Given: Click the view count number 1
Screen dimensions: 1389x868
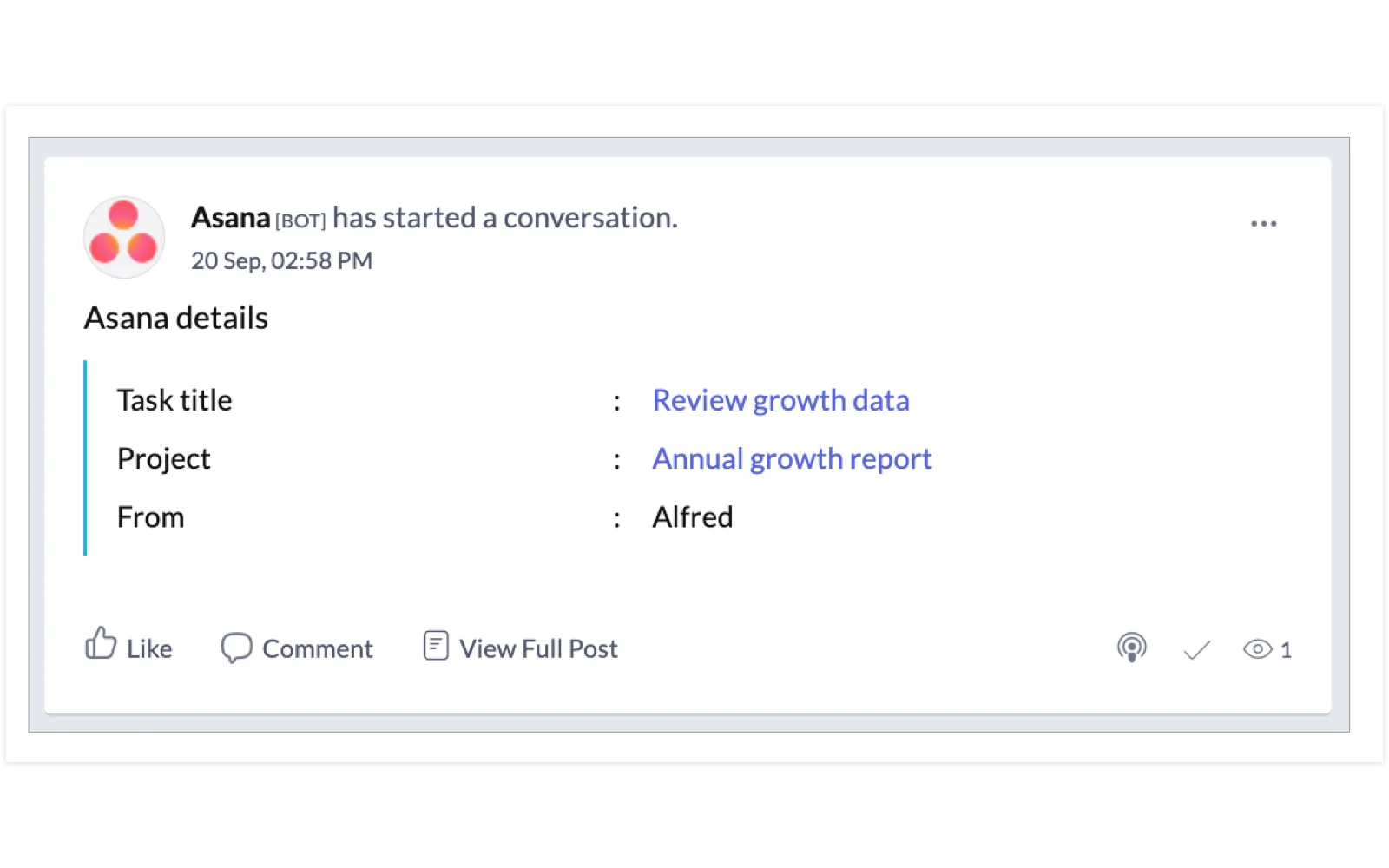Looking at the screenshot, I should pos(1286,650).
